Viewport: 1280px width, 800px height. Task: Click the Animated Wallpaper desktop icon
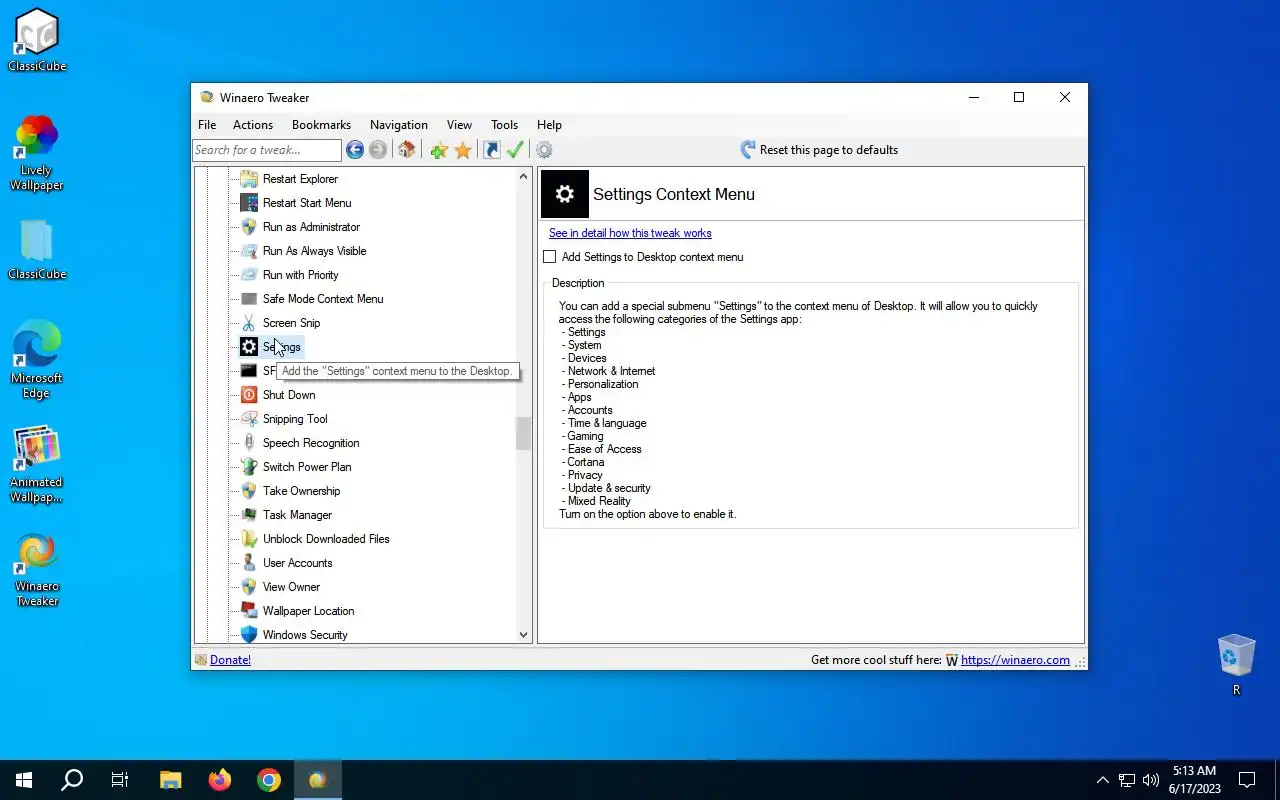click(37, 465)
